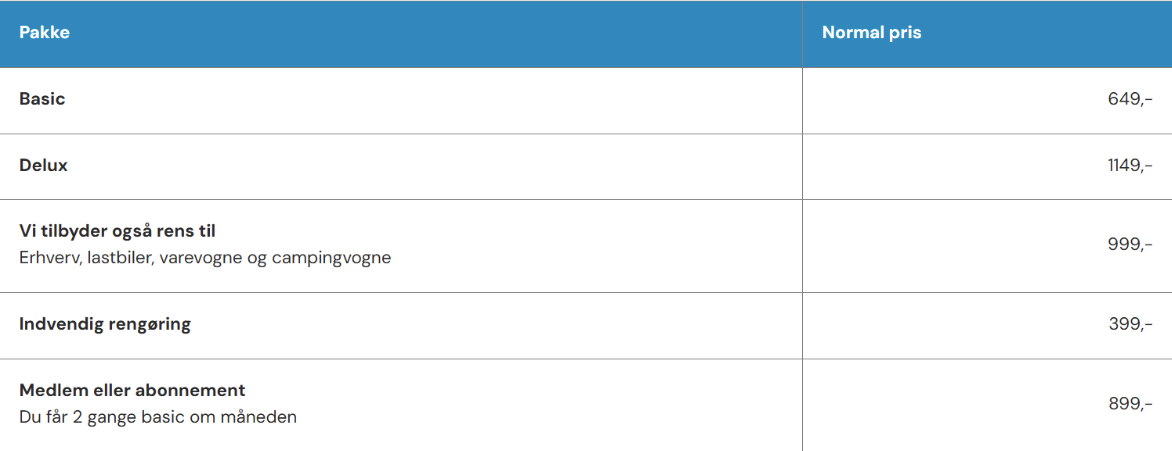Click the 'Vi tilbyder også rens til' heading
1172x451 pixels.
pyautogui.click(x=117, y=231)
